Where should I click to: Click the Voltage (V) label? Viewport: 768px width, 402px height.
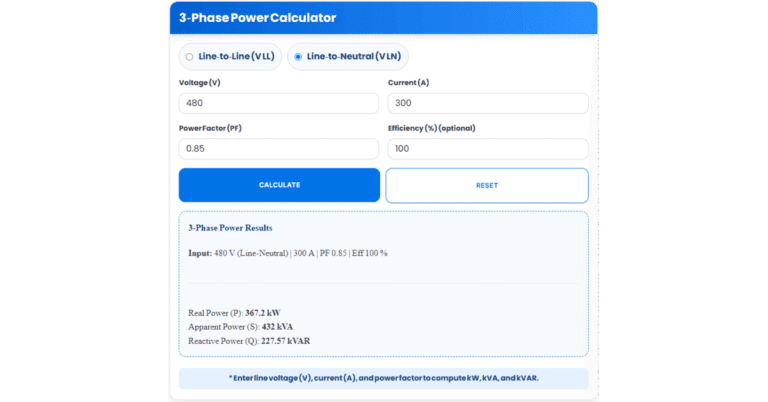[x=199, y=83]
